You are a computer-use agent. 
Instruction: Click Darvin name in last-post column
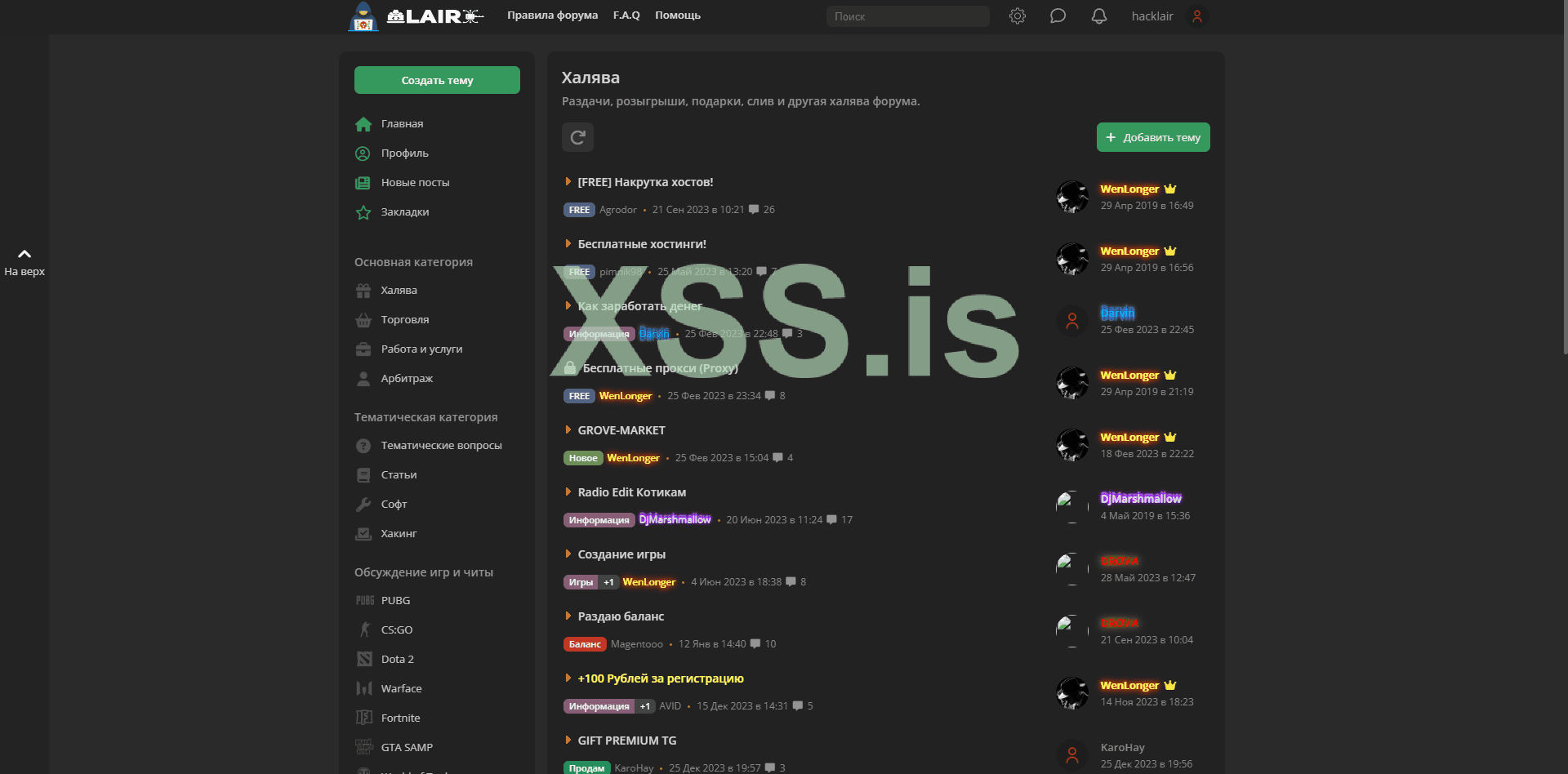coord(1117,313)
